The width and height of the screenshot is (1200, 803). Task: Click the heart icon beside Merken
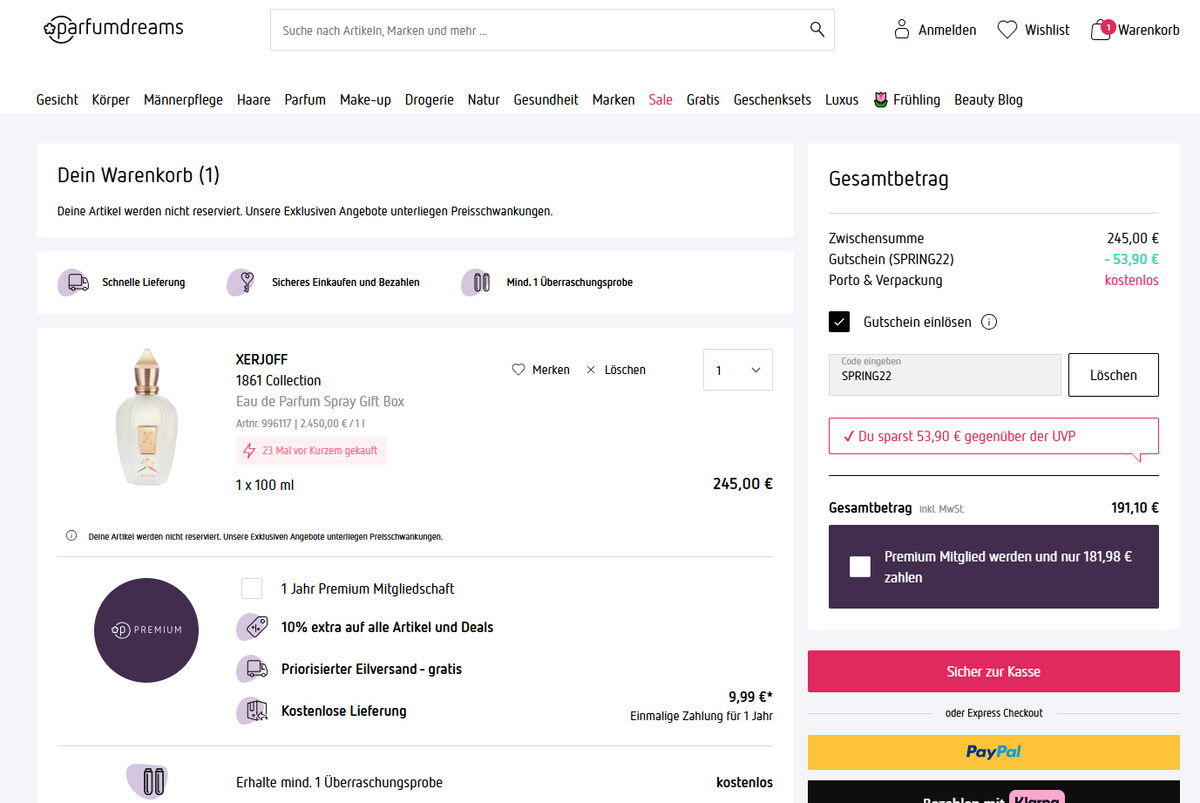pos(518,370)
